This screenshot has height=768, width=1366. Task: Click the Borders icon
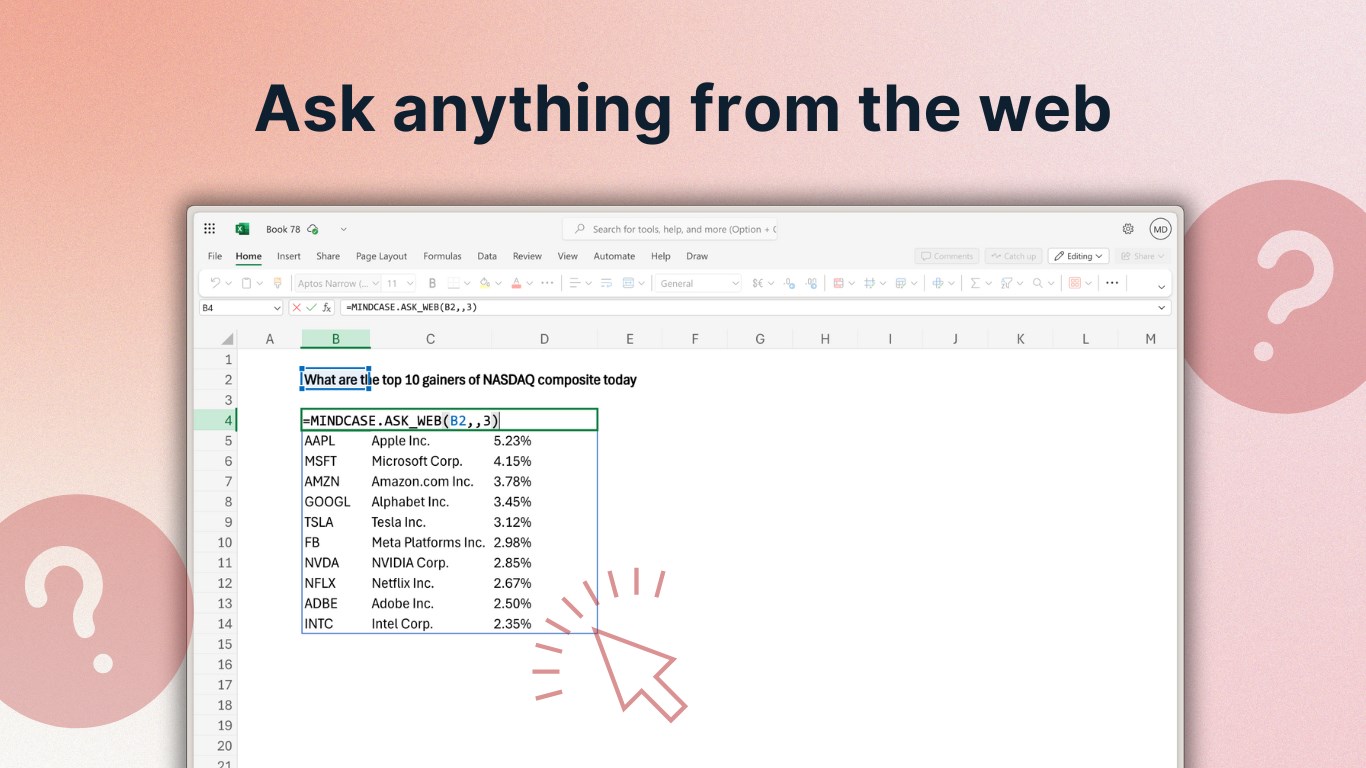[x=453, y=283]
